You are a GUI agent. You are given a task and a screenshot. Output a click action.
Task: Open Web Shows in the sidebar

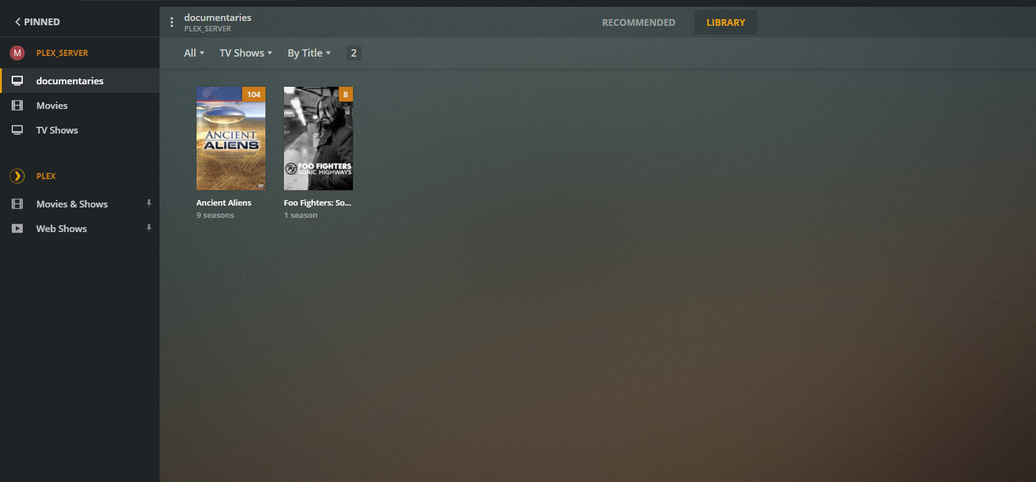coord(80,228)
